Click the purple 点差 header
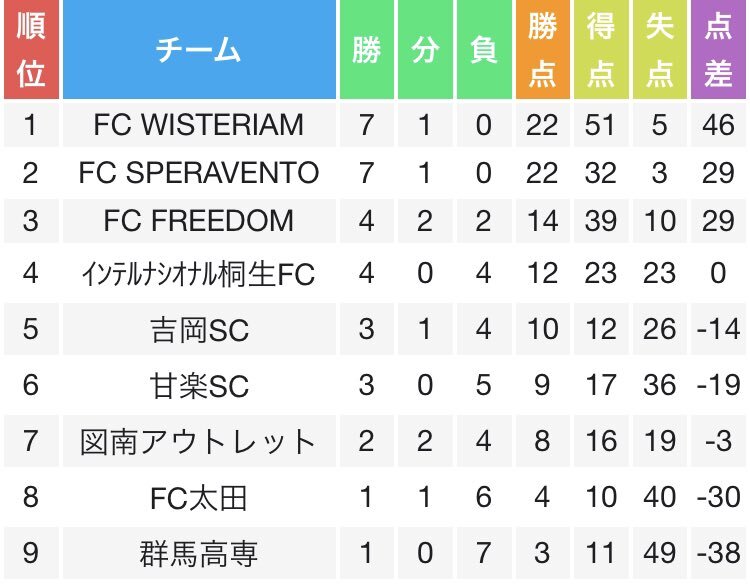Image resolution: width=750 pixels, height=587 pixels. (x=718, y=50)
